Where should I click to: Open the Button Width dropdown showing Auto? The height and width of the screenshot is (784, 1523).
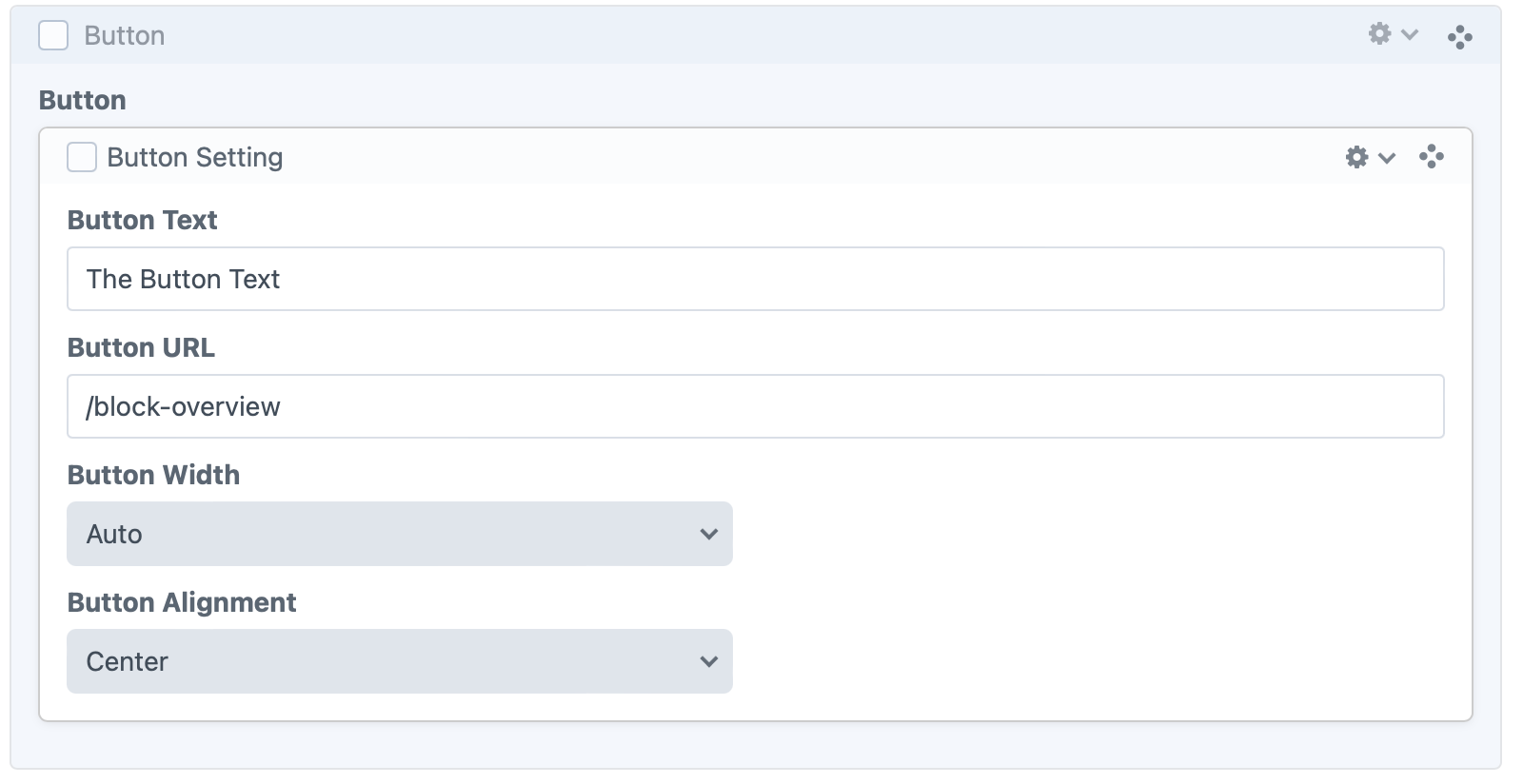pyautogui.click(x=399, y=534)
